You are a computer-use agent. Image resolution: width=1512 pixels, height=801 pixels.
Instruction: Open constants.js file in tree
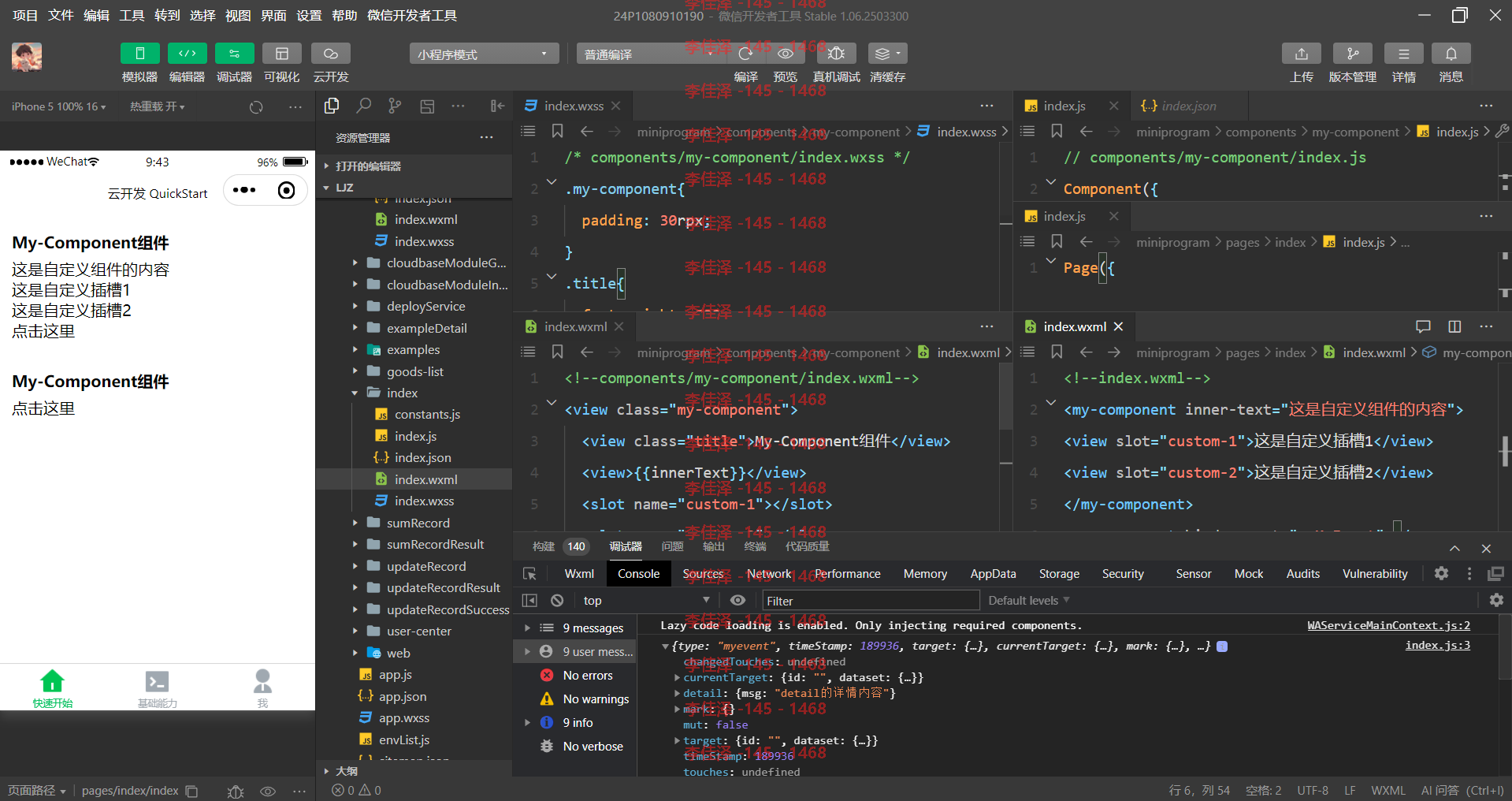click(x=427, y=414)
